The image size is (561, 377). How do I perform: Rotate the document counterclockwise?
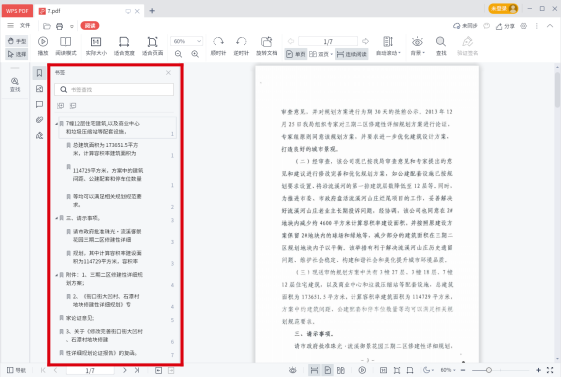pyautogui.click(x=241, y=46)
